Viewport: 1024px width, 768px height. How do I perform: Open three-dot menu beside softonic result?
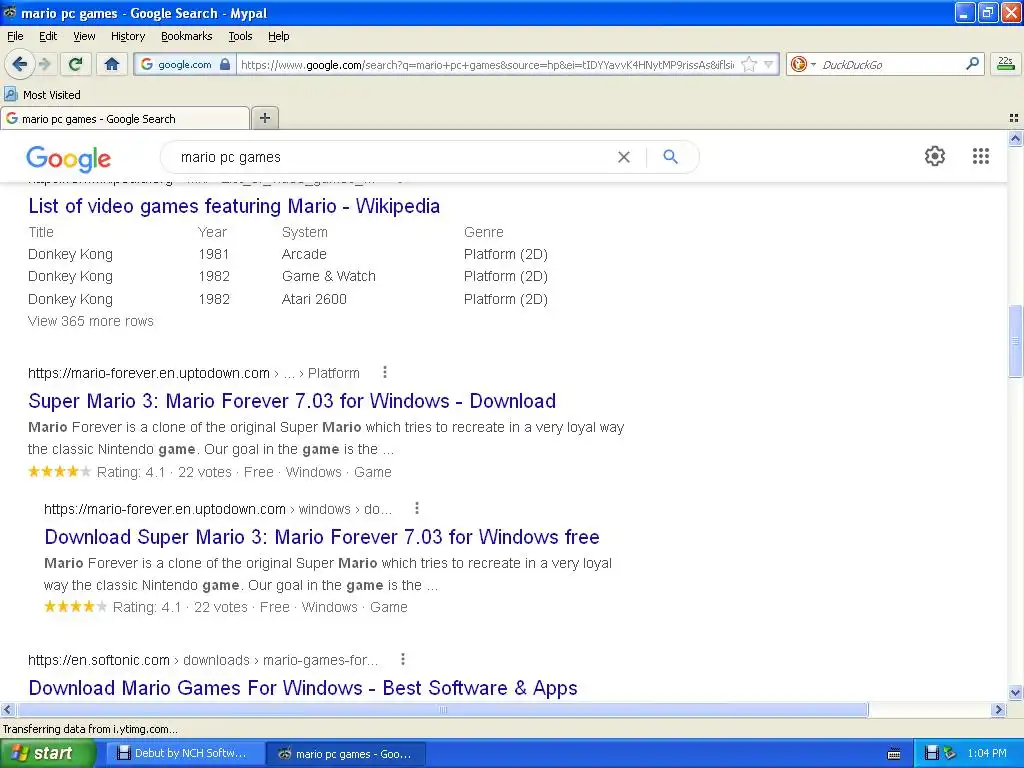tap(403, 660)
